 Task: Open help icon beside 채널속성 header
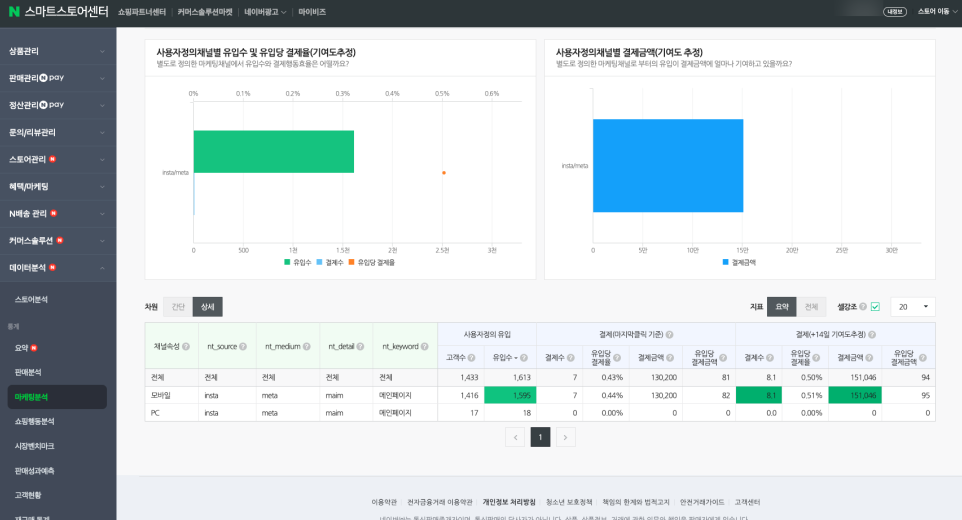[186, 346]
